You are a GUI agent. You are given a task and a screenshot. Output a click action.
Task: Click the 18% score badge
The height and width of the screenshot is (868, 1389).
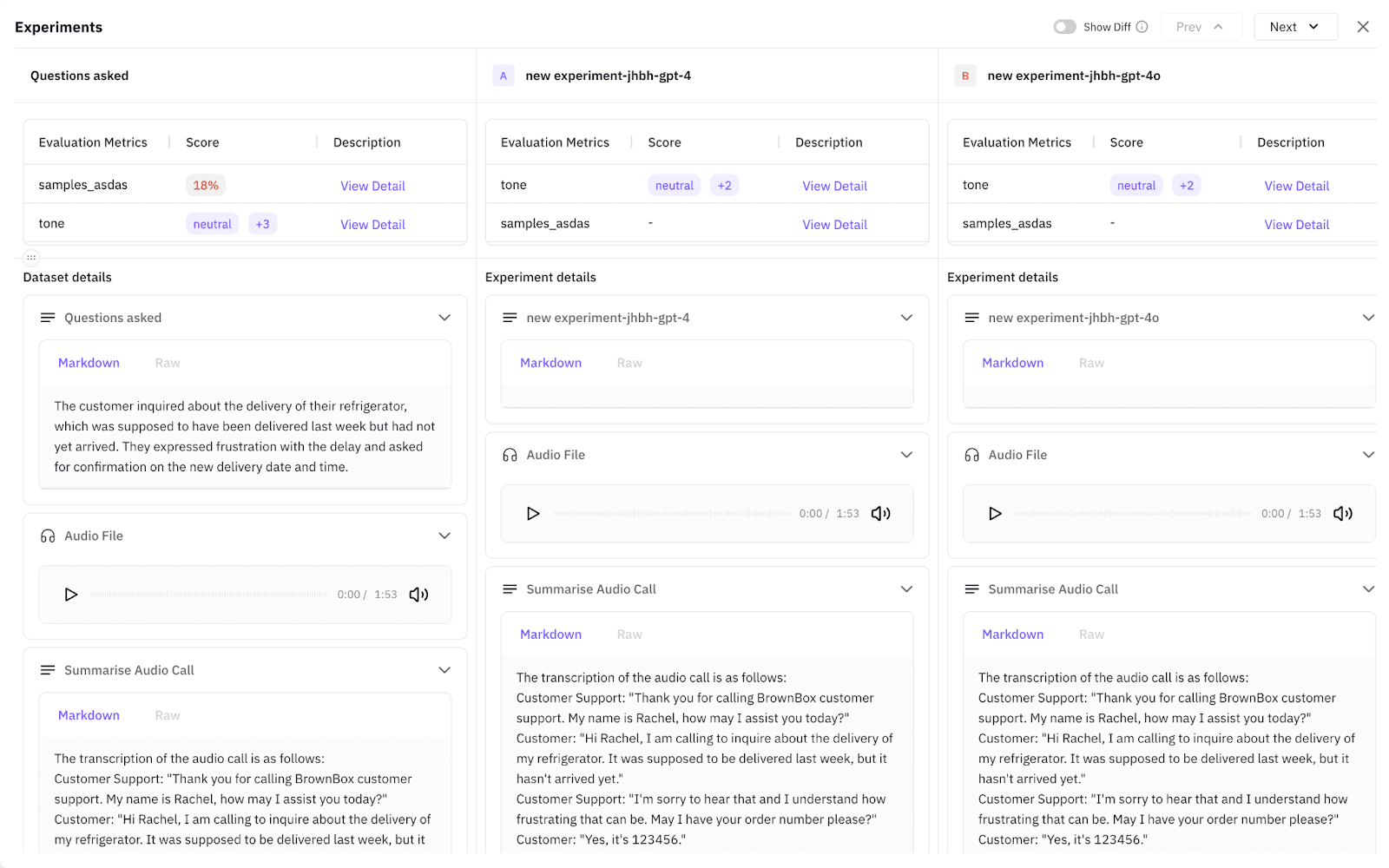pos(206,185)
